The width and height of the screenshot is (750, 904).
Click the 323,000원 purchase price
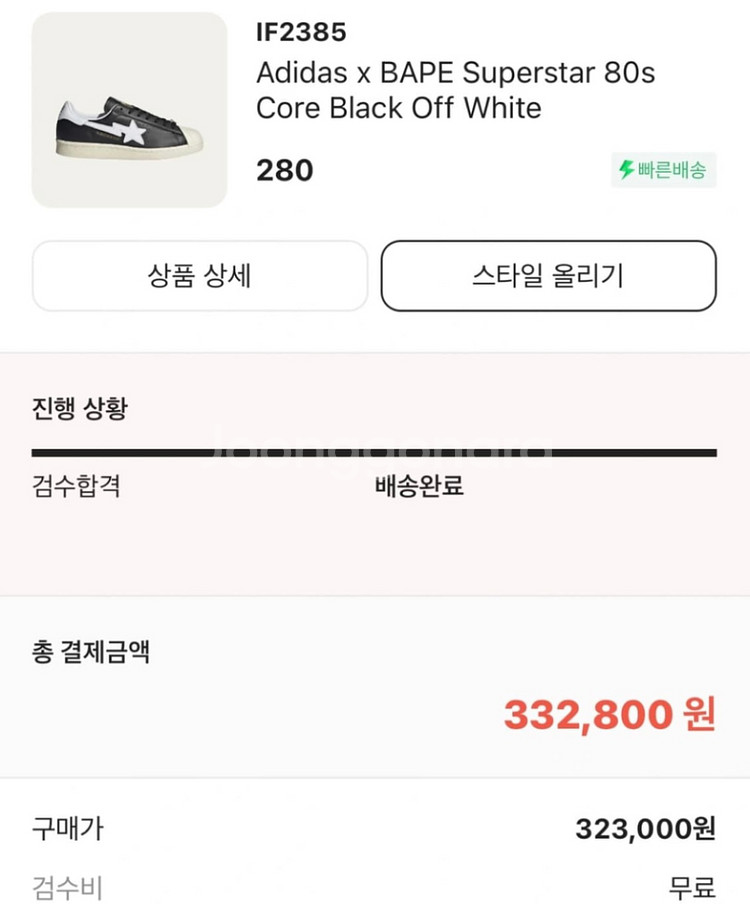click(645, 828)
